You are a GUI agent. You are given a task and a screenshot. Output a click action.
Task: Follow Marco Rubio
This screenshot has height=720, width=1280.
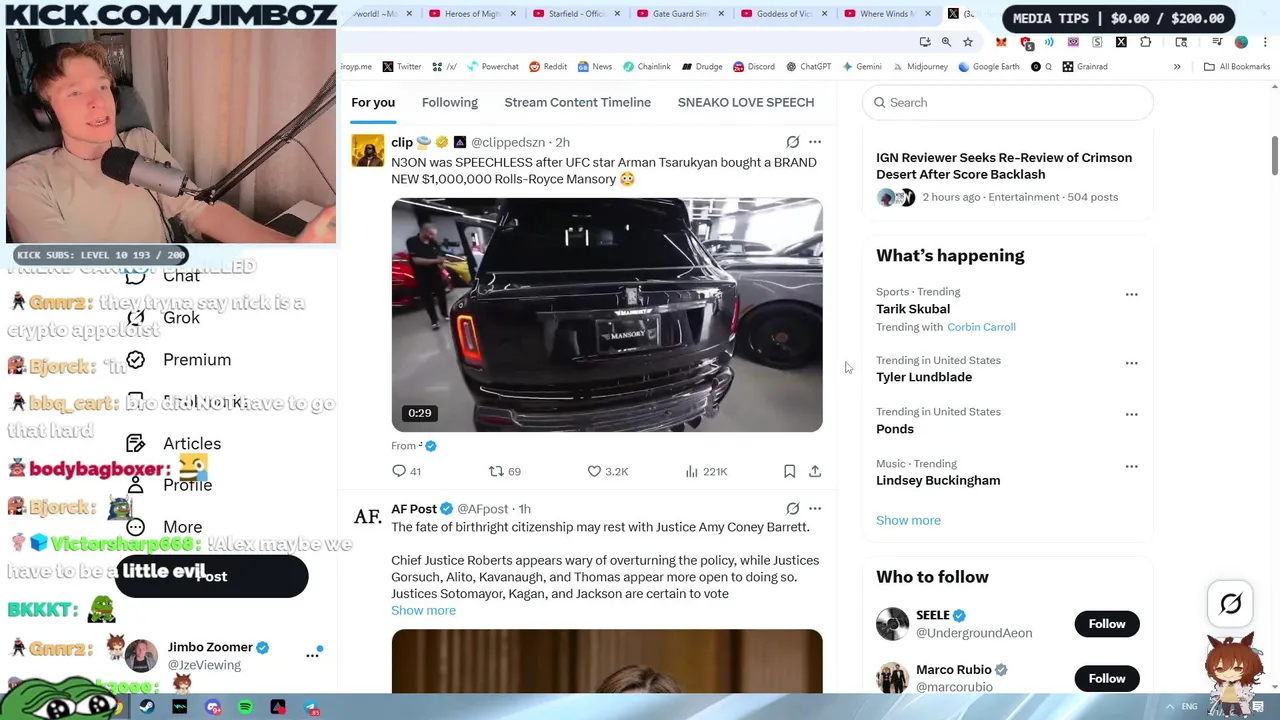pos(1106,678)
